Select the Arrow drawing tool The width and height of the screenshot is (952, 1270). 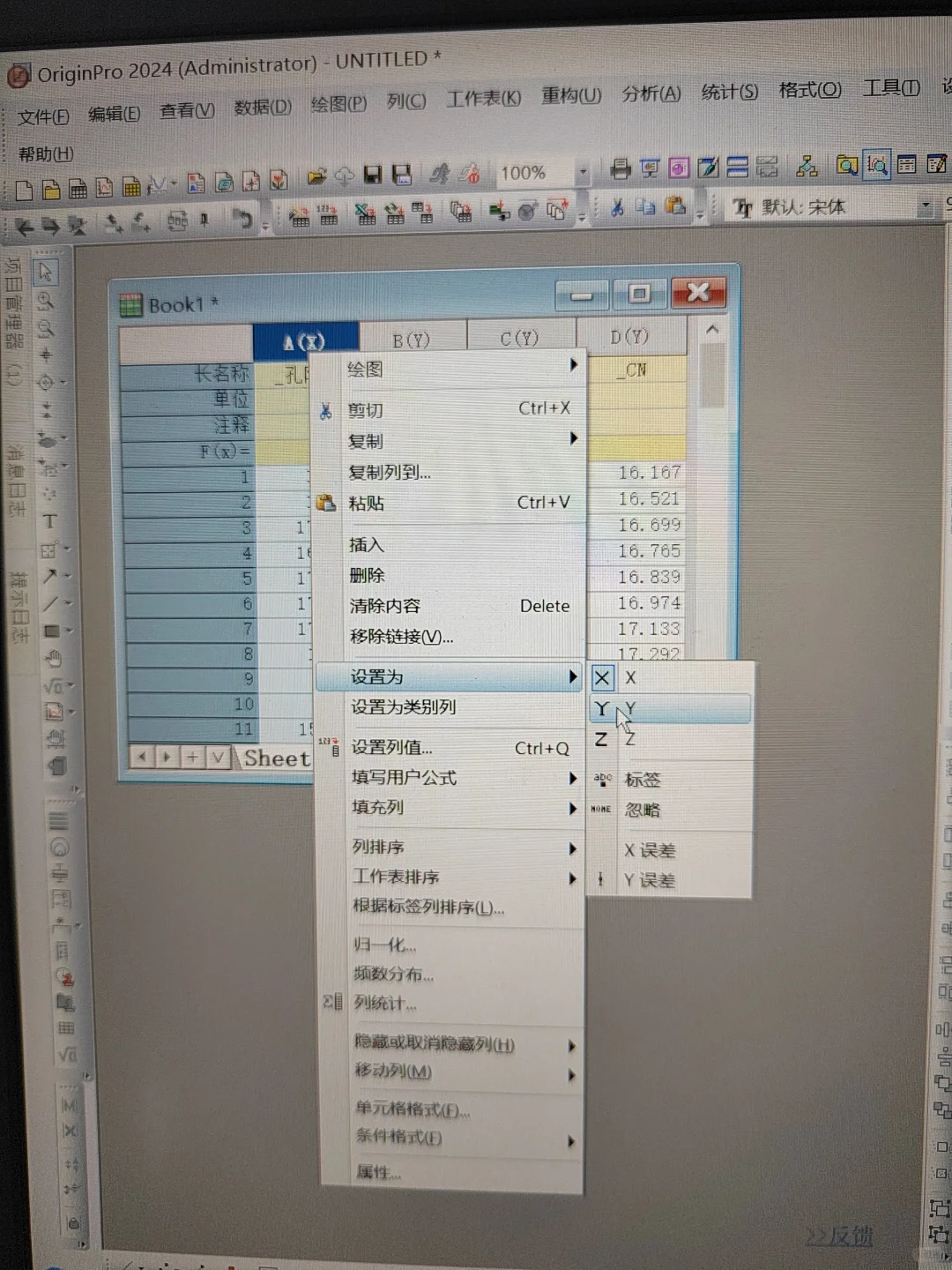click(49, 576)
